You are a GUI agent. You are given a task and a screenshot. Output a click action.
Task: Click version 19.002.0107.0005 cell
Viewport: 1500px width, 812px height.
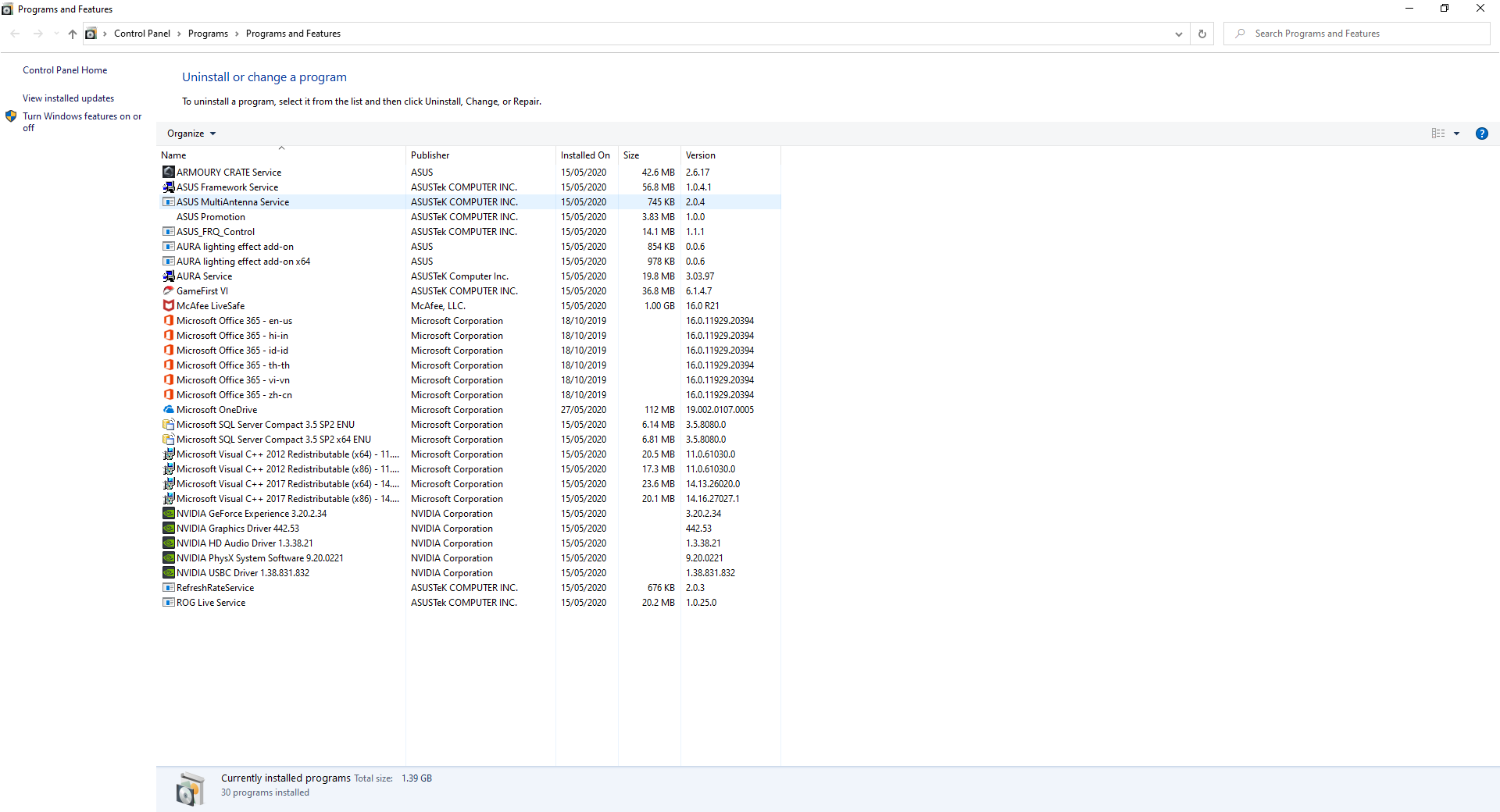(720, 409)
